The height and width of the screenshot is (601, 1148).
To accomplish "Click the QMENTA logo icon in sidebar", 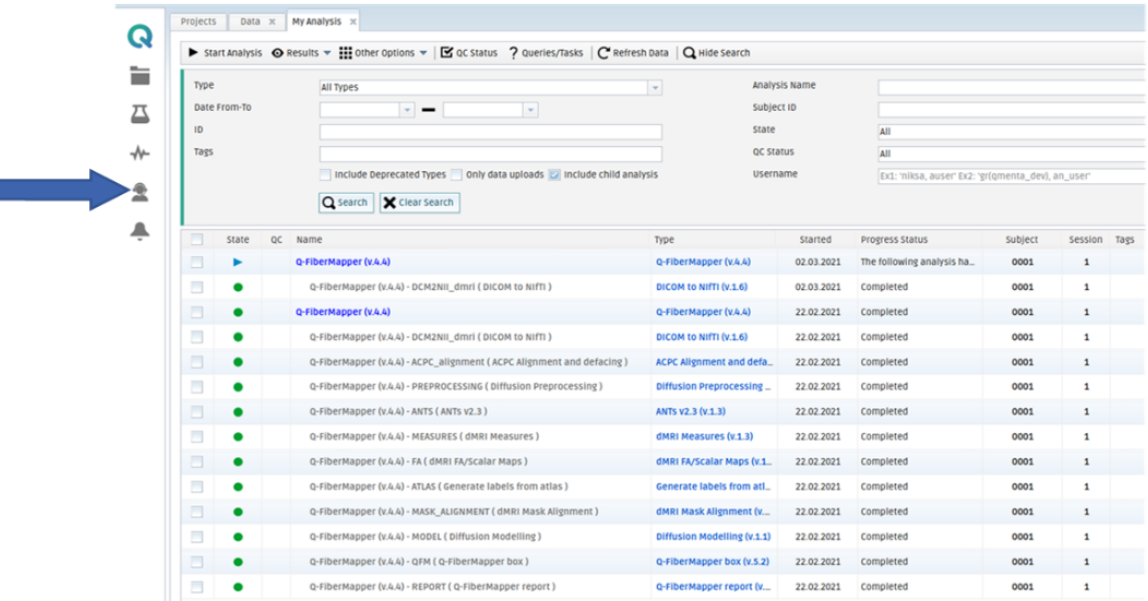I will pos(140,37).
